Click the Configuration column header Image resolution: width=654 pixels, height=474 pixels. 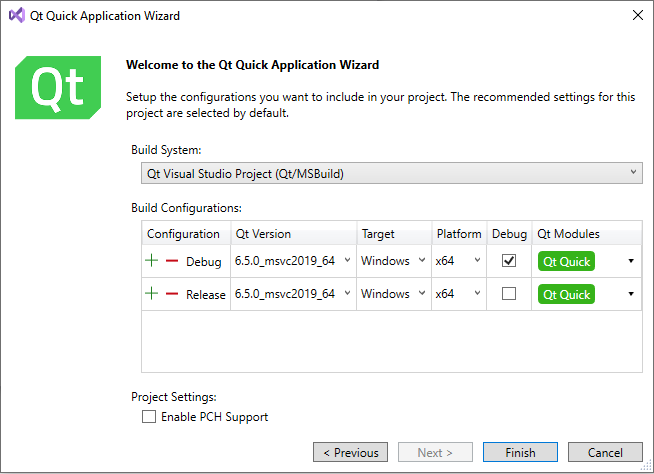186,234
